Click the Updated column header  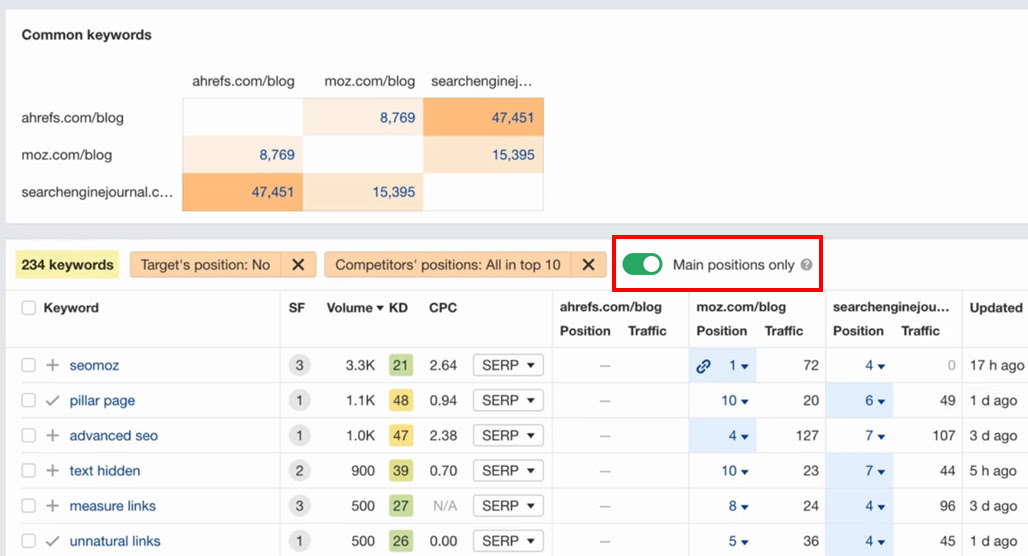(996, 308)
